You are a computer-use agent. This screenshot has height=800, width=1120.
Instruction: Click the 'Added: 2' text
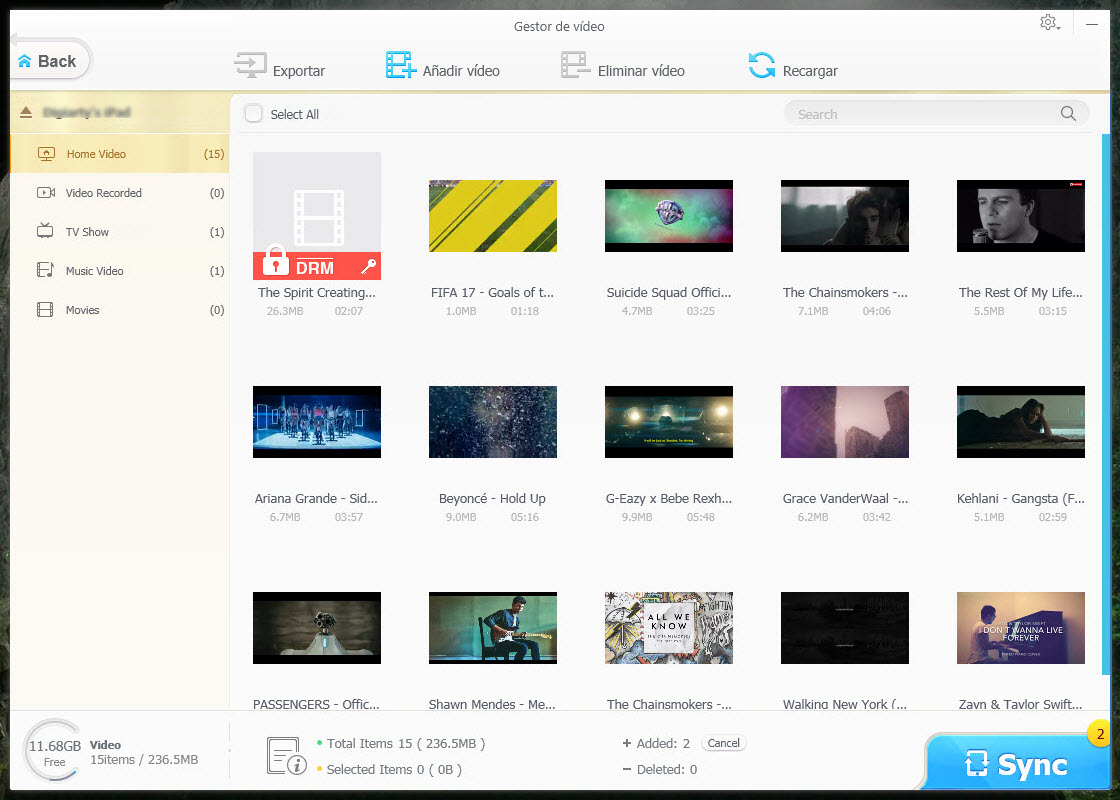point(663,744)
